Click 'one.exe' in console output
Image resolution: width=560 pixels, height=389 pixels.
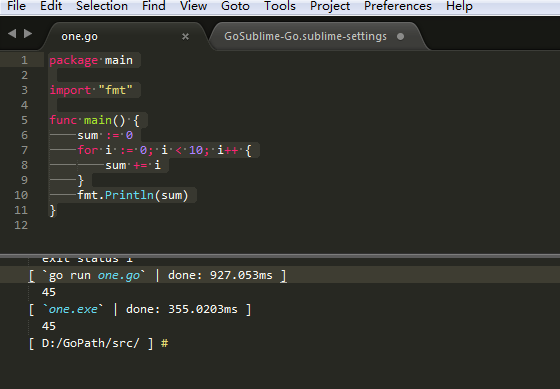pyautogui.click(x=73, y=309)
